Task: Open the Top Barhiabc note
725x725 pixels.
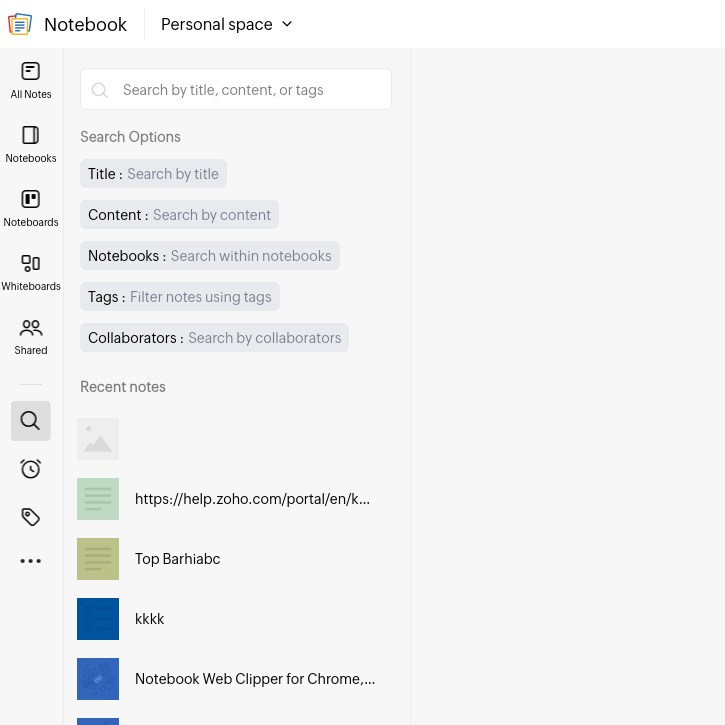Action: pos(178,559)
